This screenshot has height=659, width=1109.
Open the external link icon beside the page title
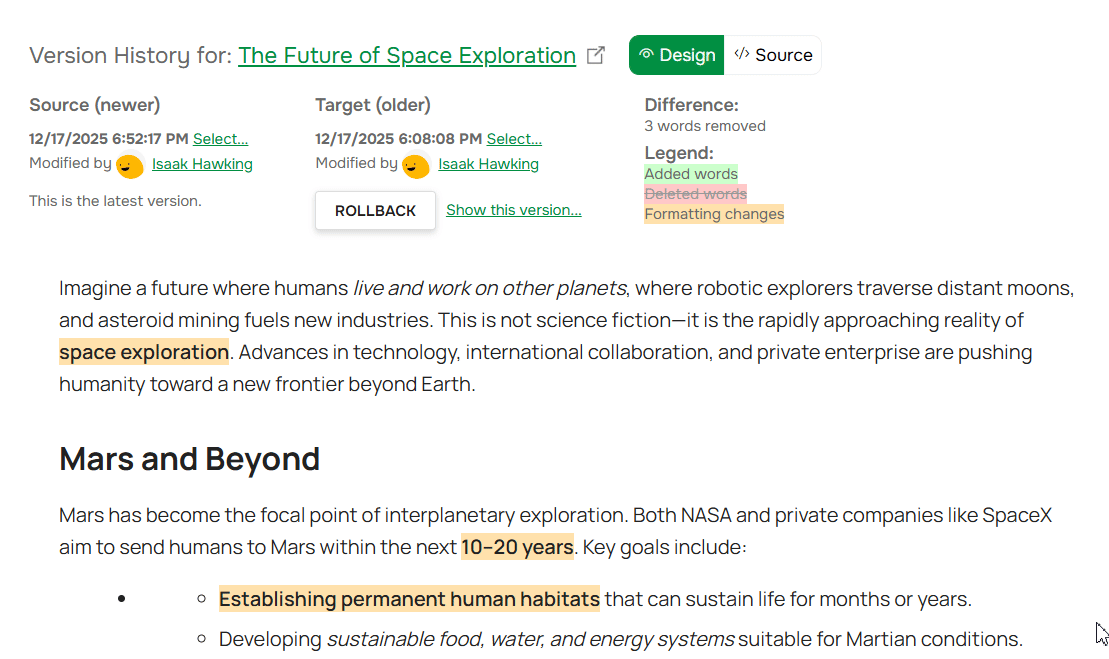[x=596, y=56]
